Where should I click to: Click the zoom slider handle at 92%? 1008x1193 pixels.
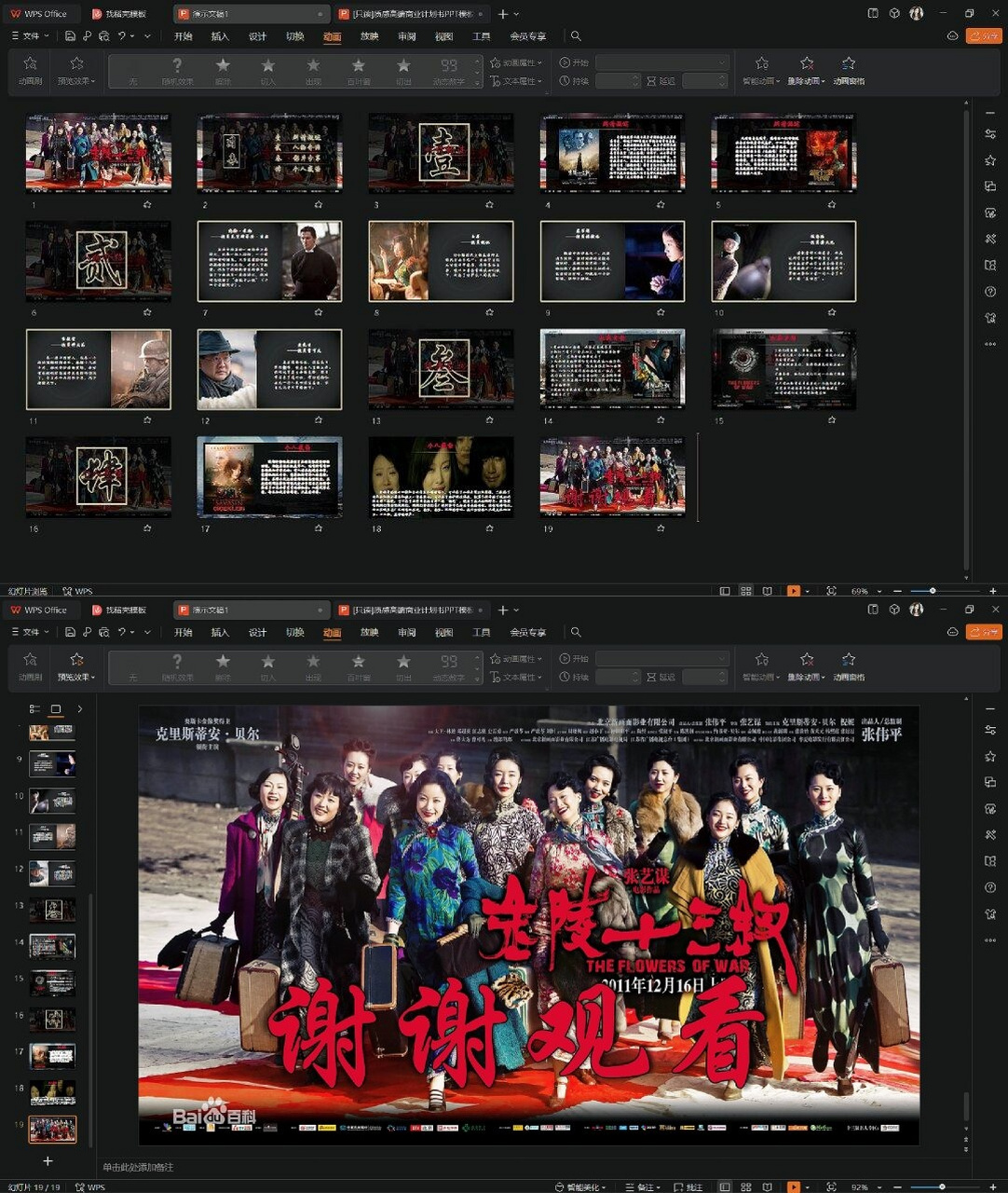942,1187
